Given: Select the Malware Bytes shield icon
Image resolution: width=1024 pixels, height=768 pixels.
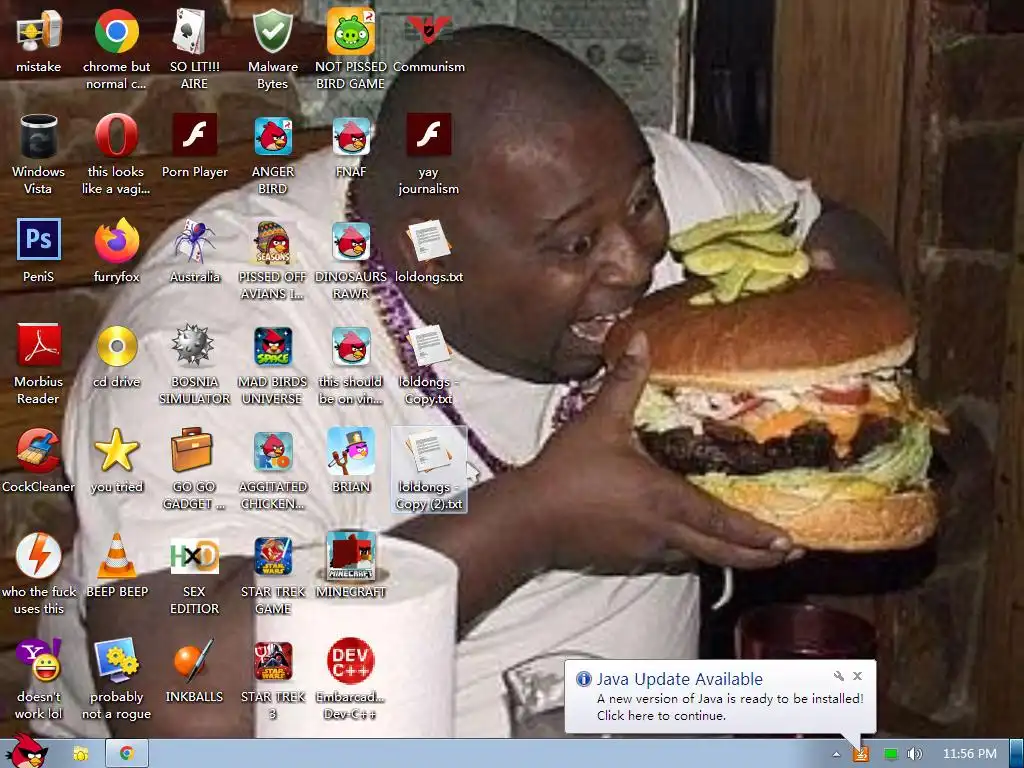Looking at the screenshot, I should [272, 31].
